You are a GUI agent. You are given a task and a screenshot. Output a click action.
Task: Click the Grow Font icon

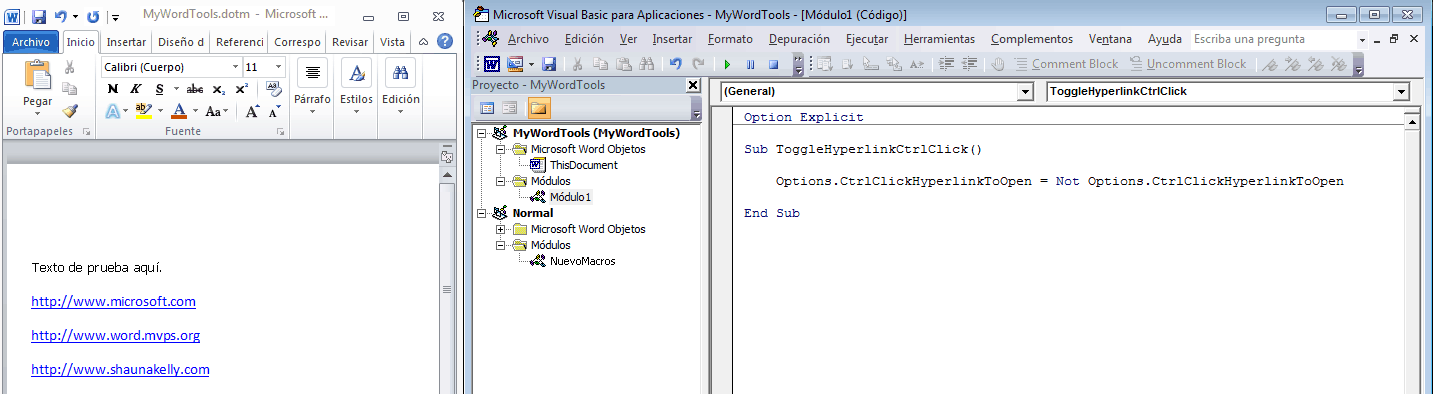point(252,111)
